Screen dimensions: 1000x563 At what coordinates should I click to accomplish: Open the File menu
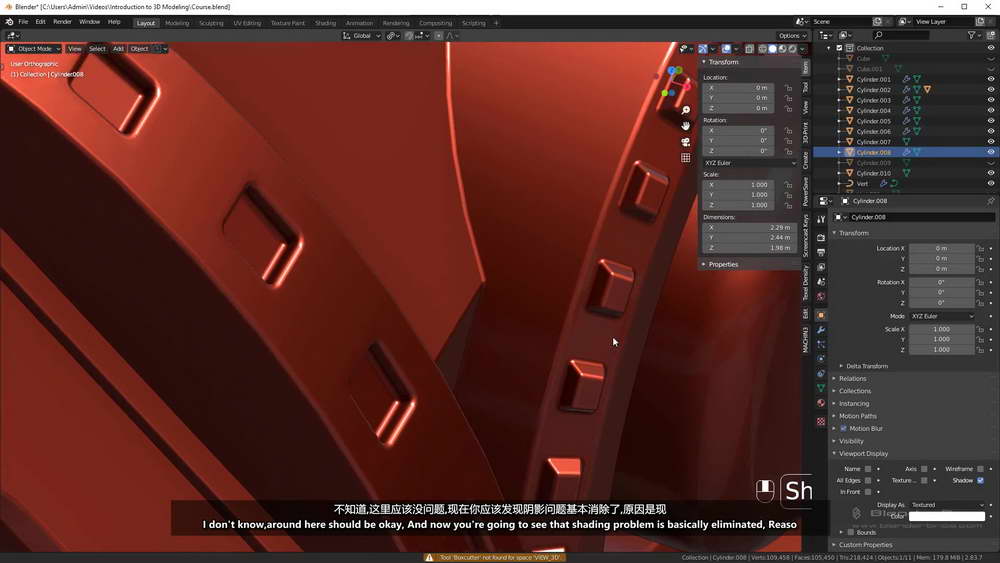point(23,22)
